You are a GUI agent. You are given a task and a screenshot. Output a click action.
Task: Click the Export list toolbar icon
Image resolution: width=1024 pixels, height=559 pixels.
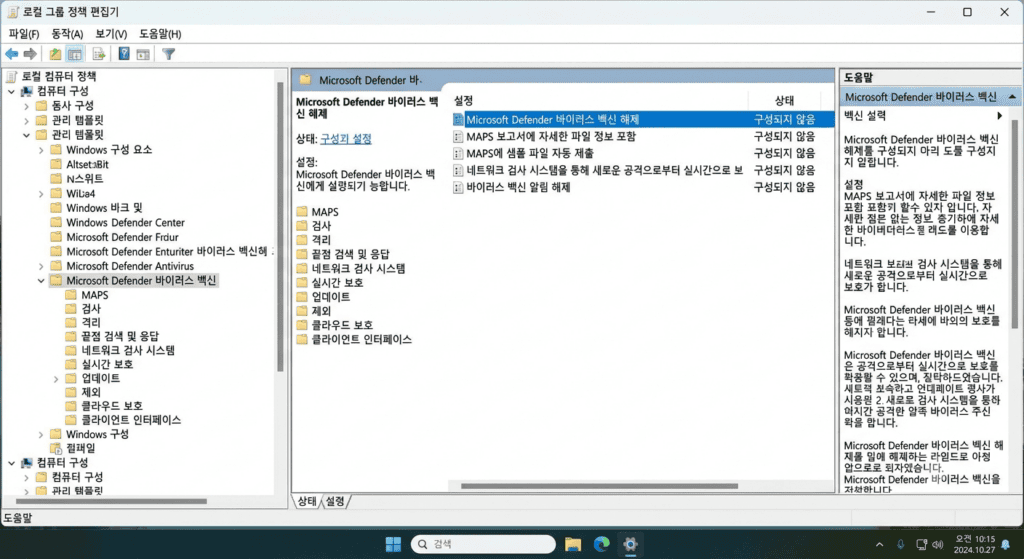click(x=99, y=54)
